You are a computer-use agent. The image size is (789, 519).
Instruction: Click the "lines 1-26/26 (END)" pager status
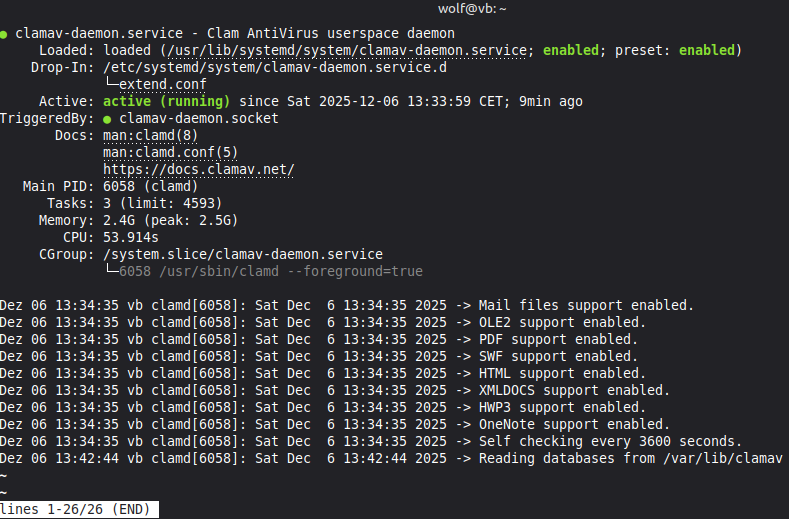pyautogui.click(x=78, y=509)
